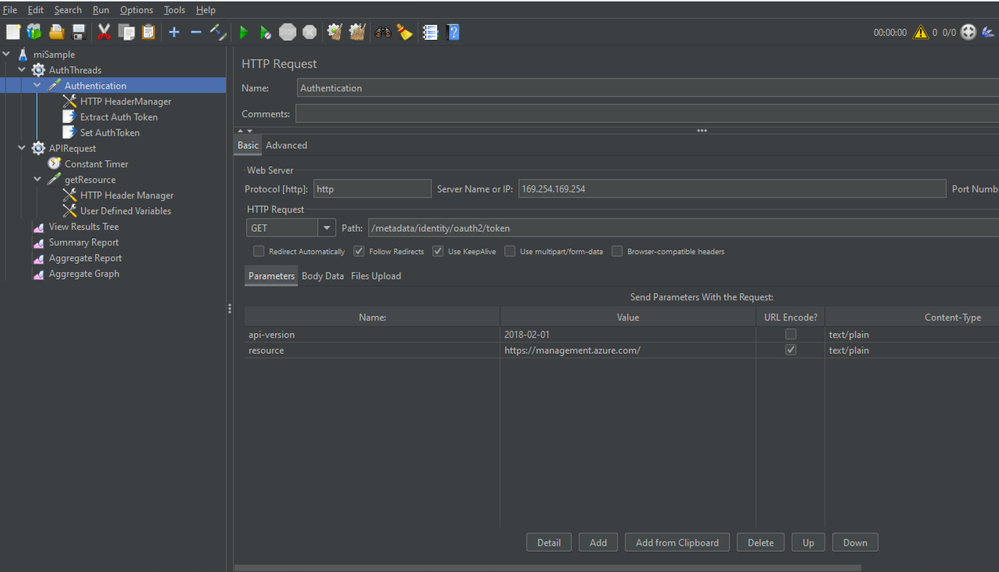Open Help with the question mark icon

coord(454,32)
